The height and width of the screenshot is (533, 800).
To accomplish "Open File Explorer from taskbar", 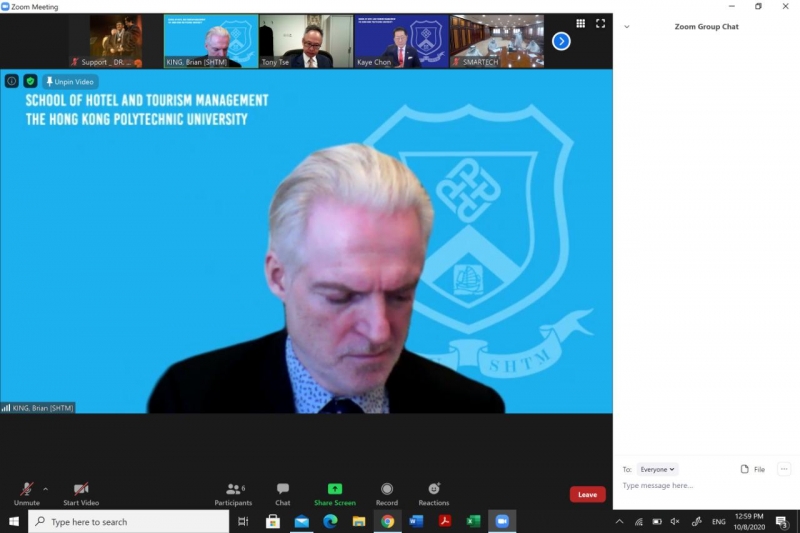I will (359, 521).
